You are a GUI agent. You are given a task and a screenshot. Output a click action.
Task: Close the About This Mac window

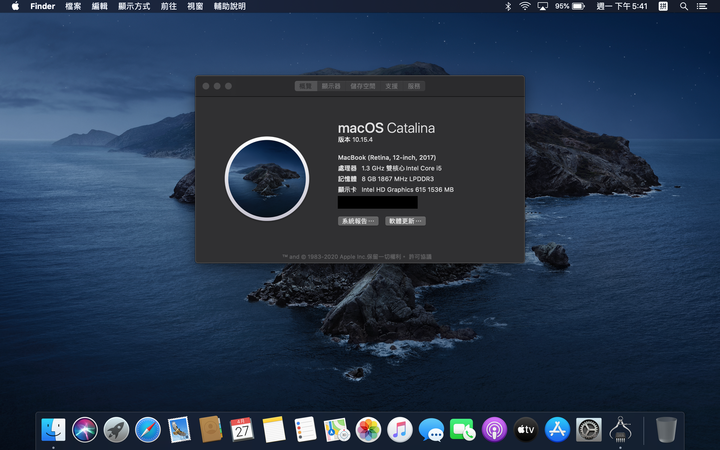tap(206, 86)
